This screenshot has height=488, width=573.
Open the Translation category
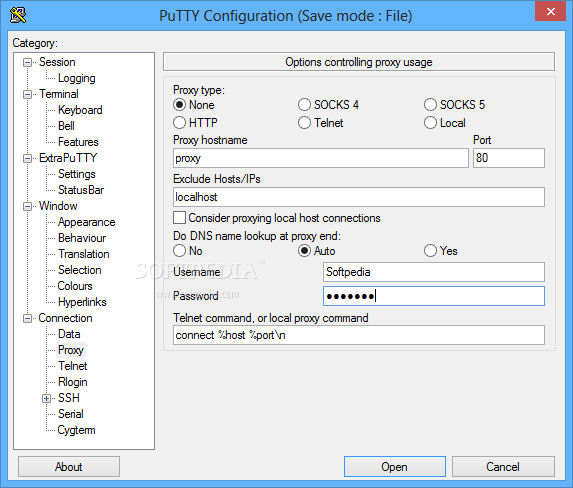click(x=84, y=254)
